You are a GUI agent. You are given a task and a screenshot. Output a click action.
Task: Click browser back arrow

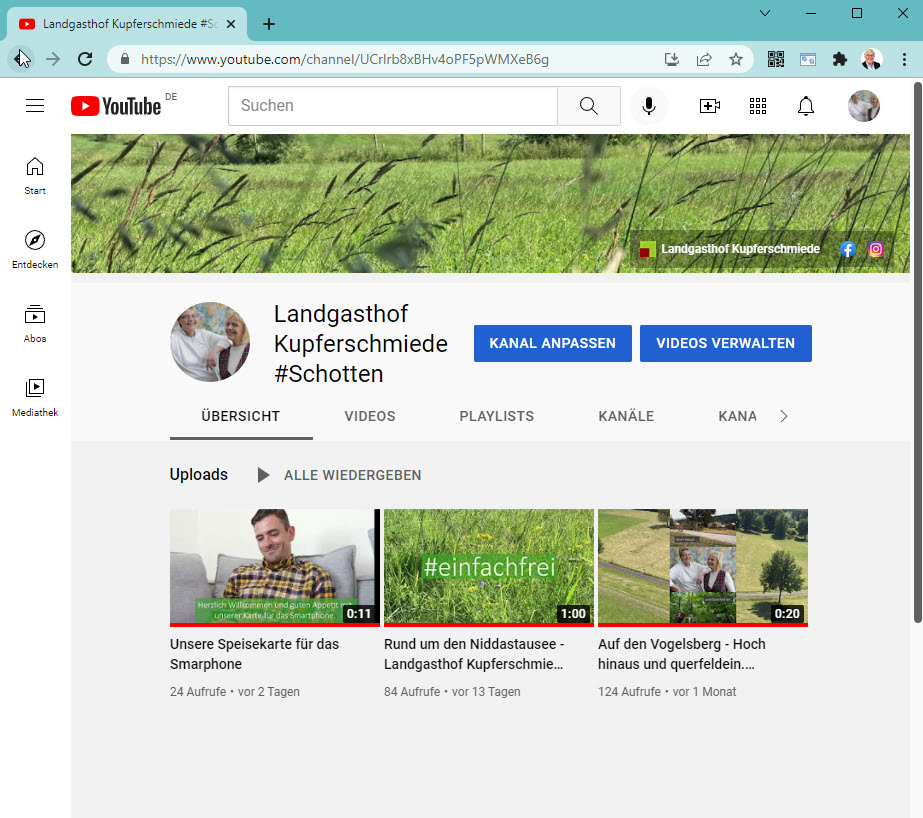22,59
